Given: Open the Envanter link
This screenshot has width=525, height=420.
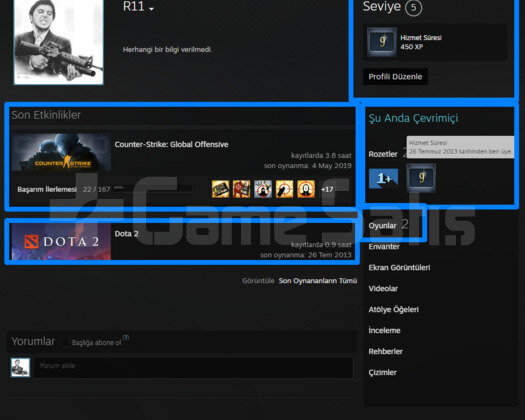Looking at the screenshot, I should coord(384,247).
